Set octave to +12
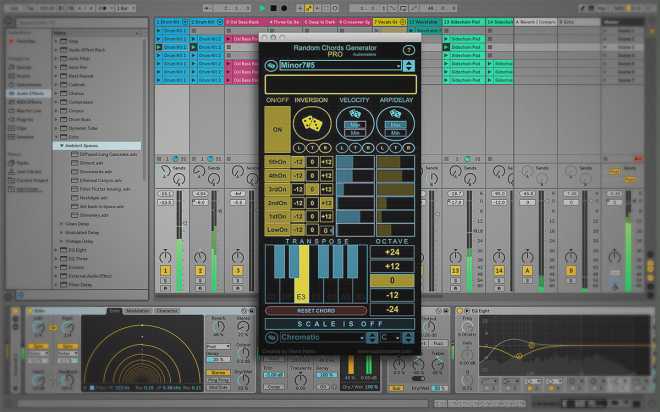 (x=392, y=266)
